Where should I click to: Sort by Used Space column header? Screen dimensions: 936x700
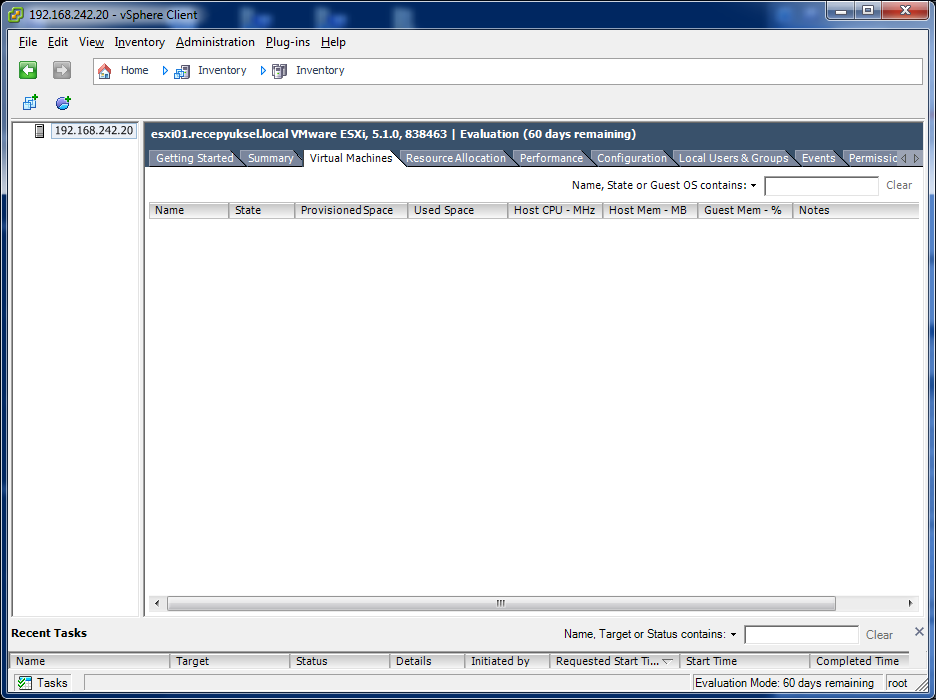(458, 210)
